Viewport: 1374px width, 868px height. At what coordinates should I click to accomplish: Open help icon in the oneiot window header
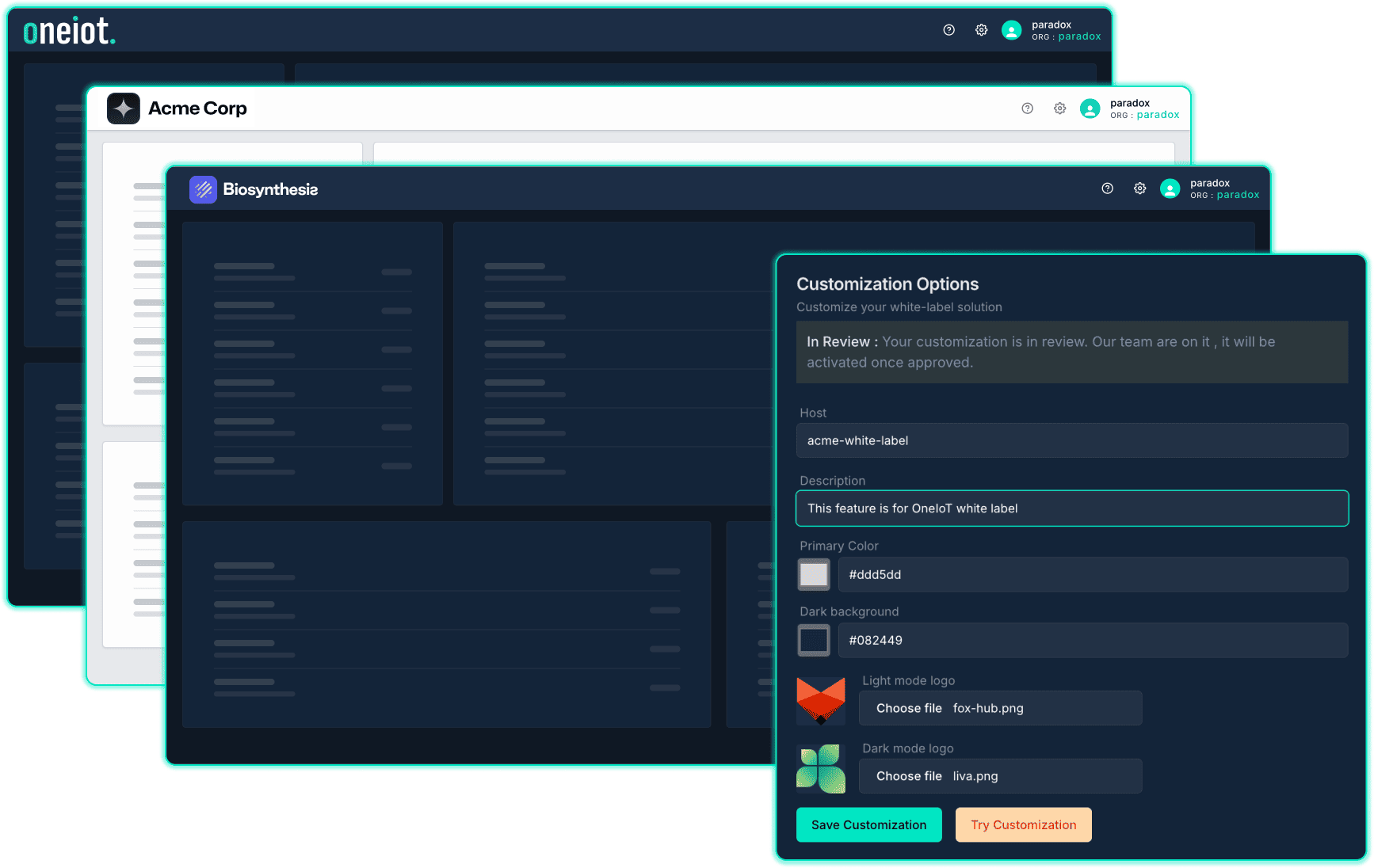tap(948, 30)
